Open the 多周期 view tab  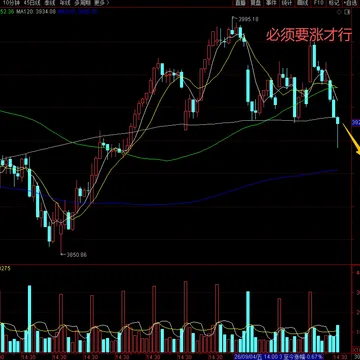pos(82,3)
